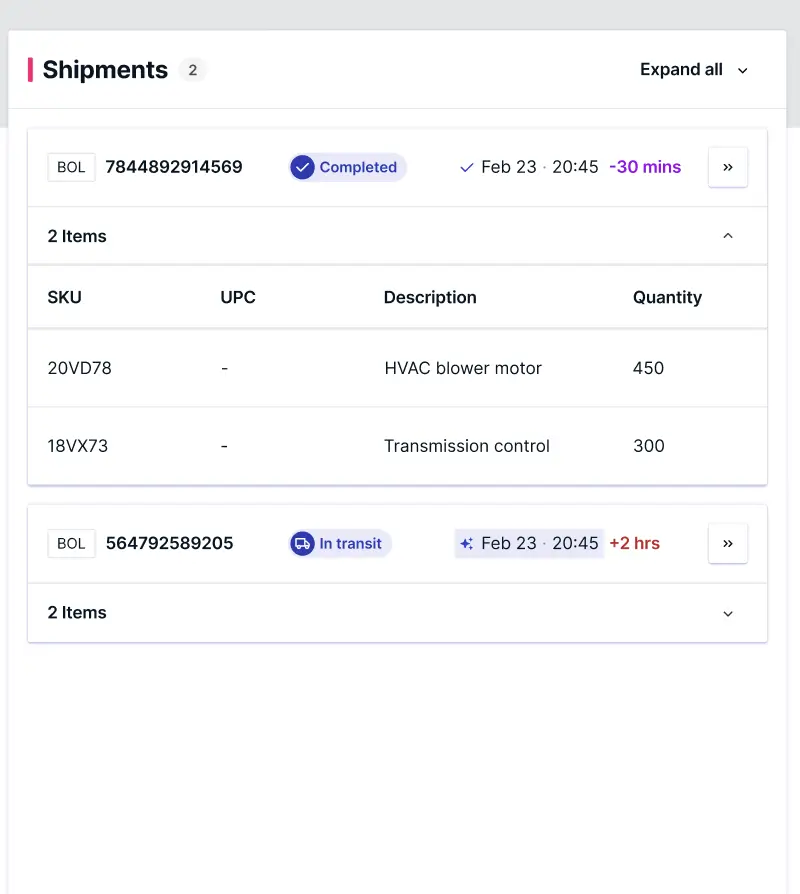800x894 pixels.
Task: Select SKU 18VX73
Action: (78, 446)
